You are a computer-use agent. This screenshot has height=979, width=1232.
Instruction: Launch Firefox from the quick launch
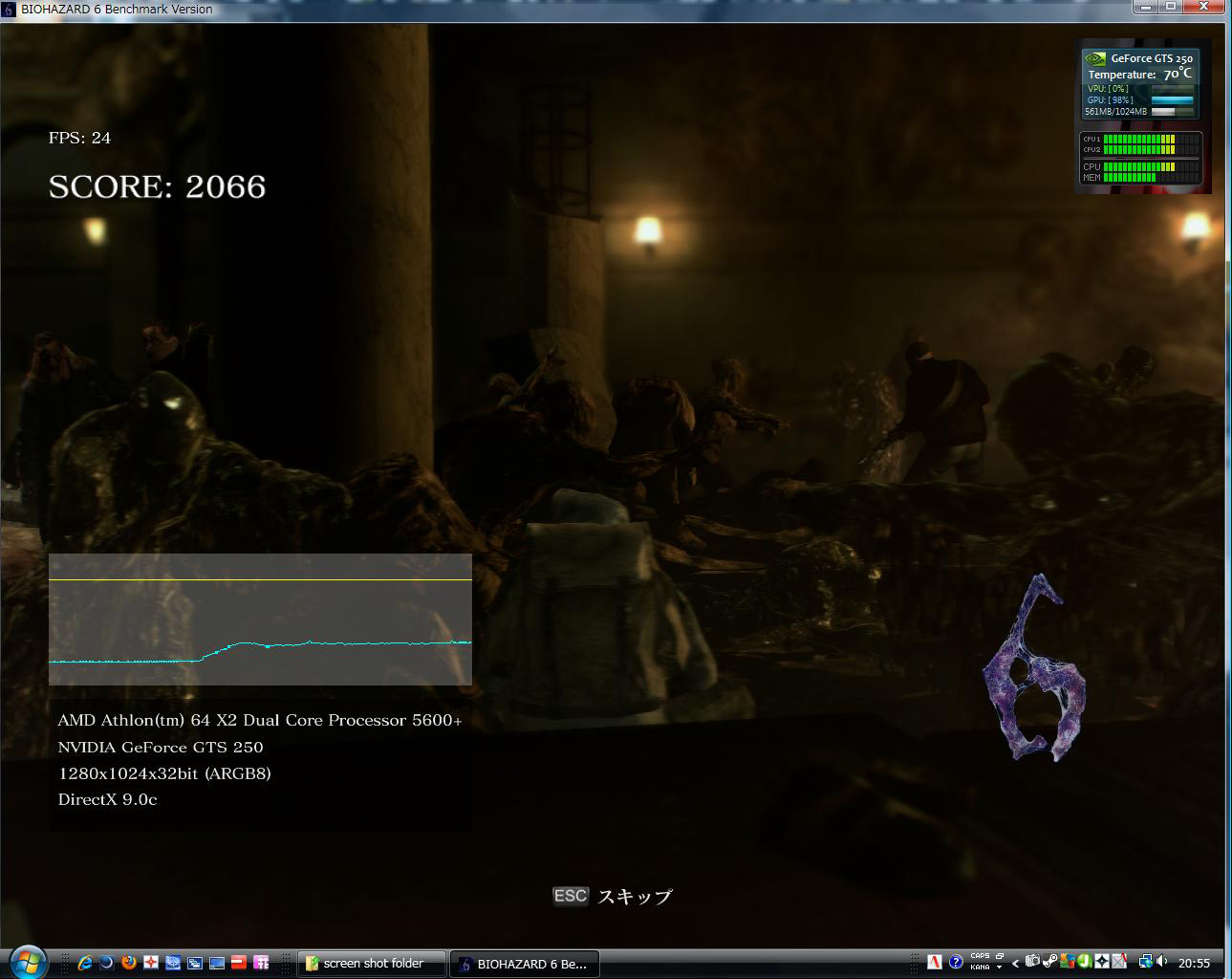tap(129, 963)
